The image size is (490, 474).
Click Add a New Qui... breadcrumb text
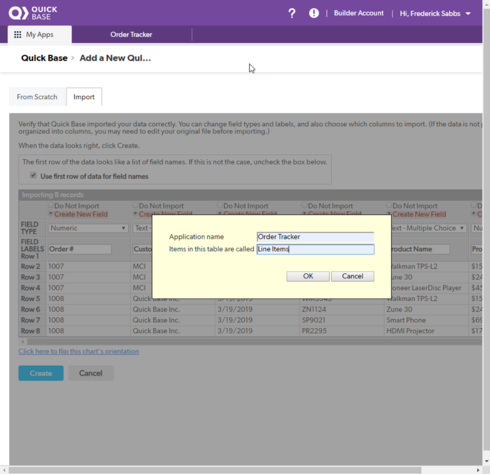[x=115, y=58]
